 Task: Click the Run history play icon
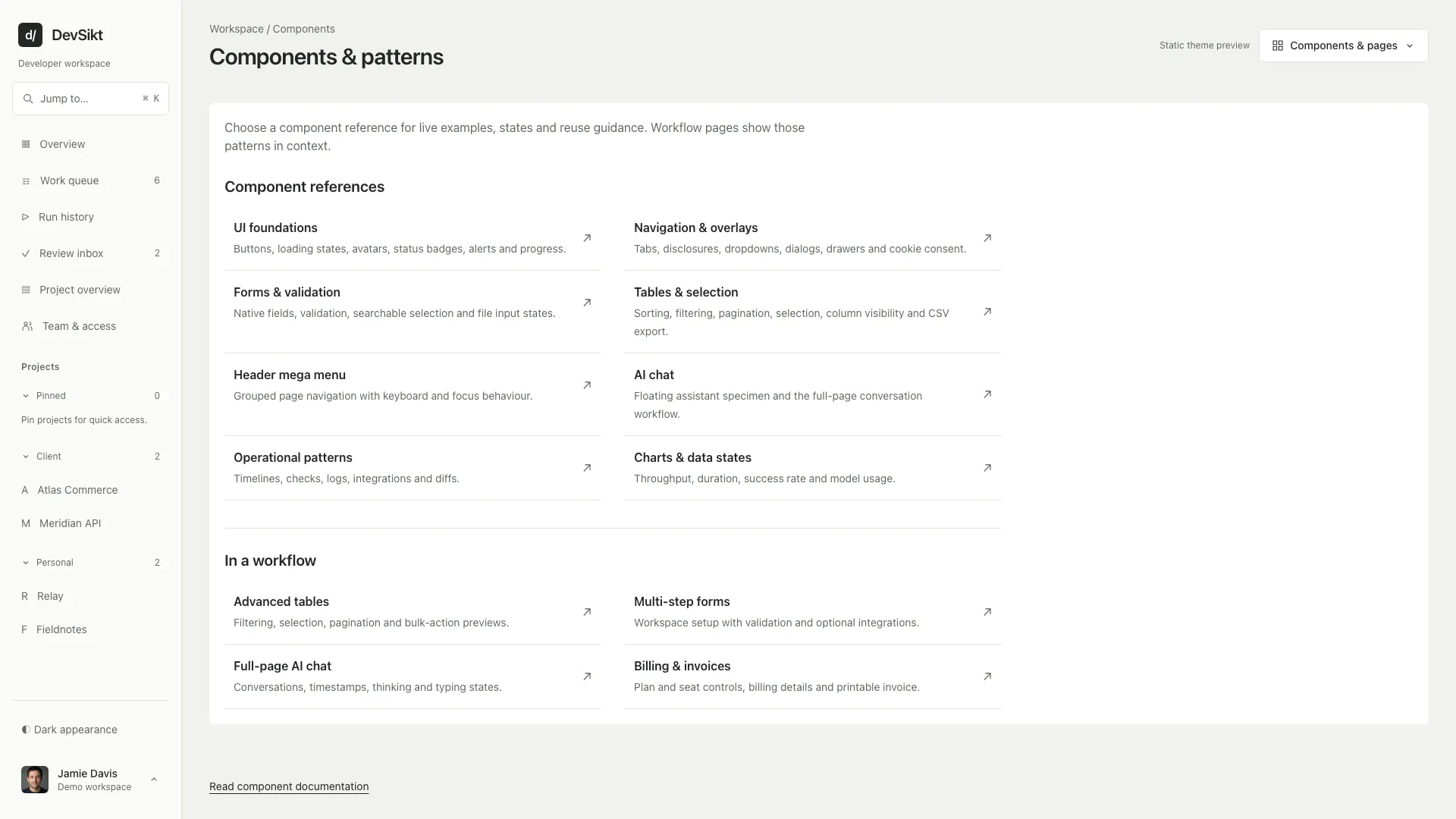click(26, 217)
